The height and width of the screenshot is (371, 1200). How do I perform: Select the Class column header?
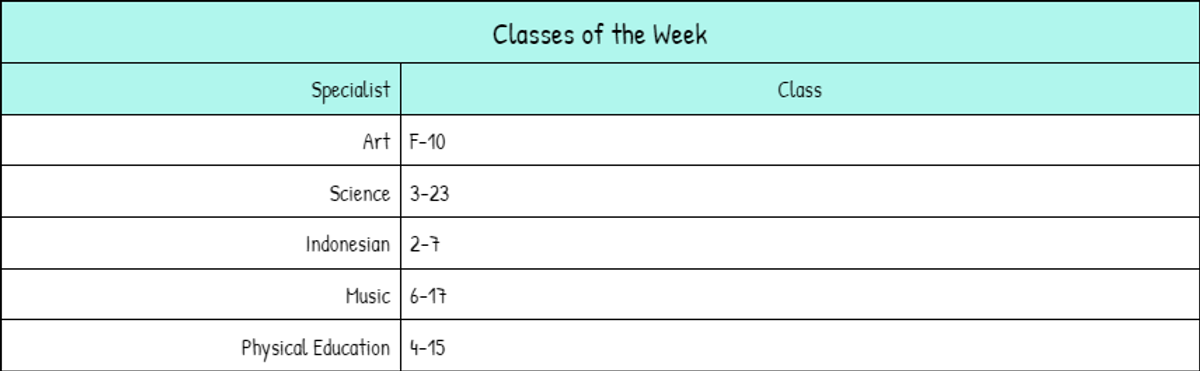click(799, 90)
